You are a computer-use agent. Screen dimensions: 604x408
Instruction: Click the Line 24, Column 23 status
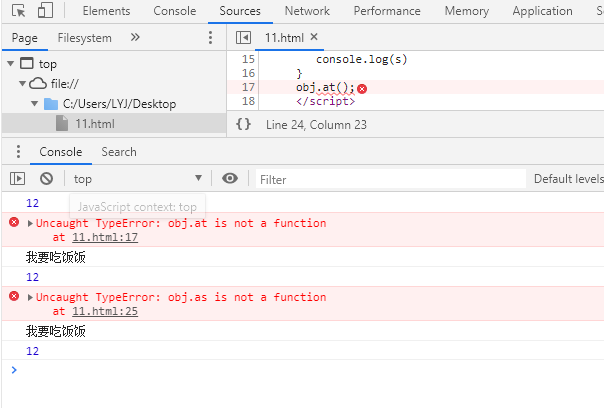point(316,125)
